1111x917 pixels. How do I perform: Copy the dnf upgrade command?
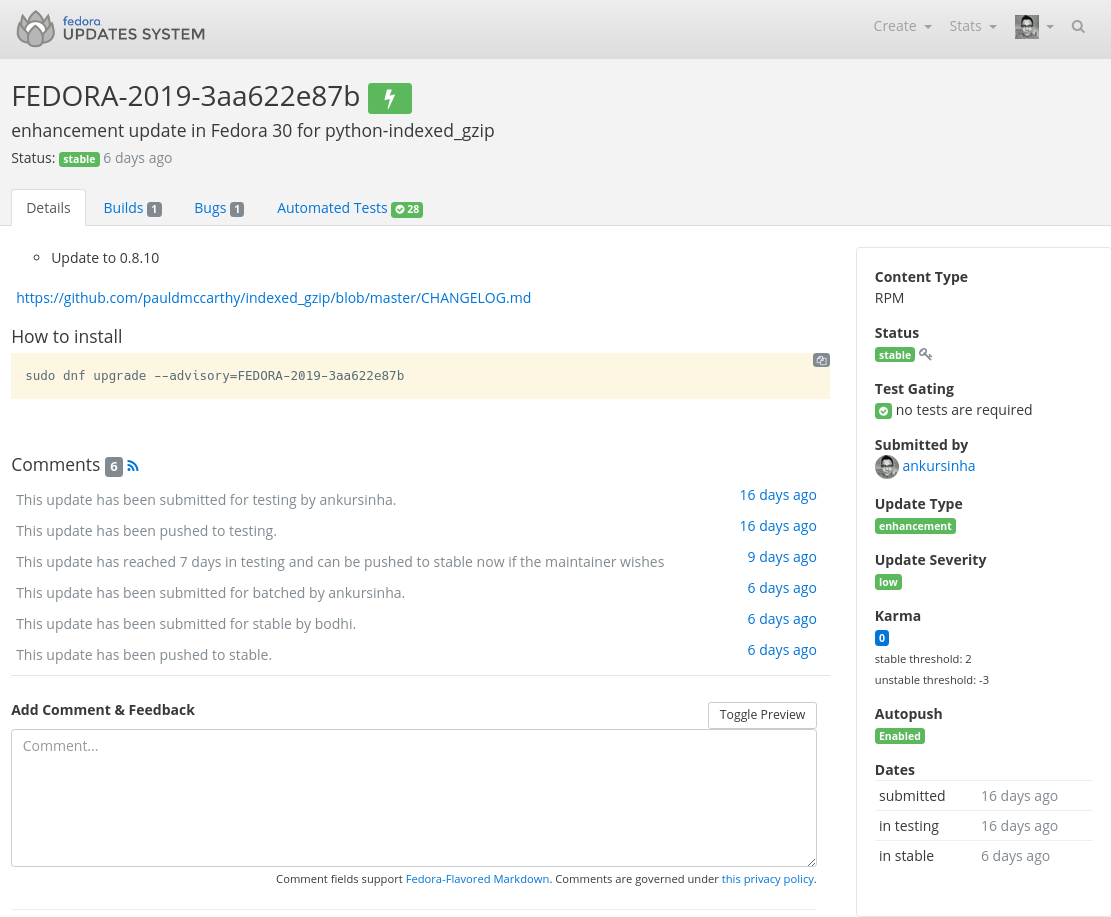tap(820, 360)
